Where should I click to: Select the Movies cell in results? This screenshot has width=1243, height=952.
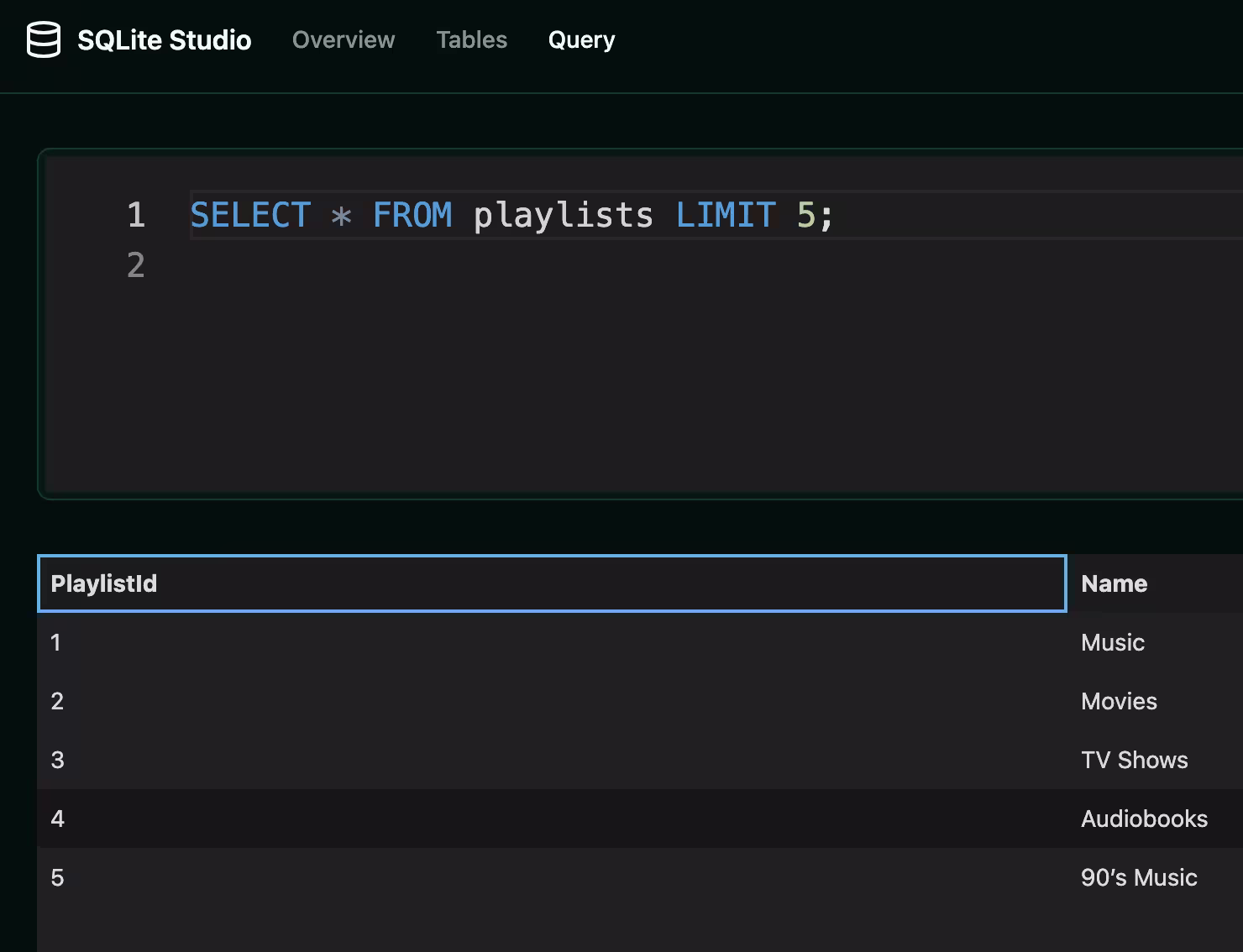coord(1155,701)
